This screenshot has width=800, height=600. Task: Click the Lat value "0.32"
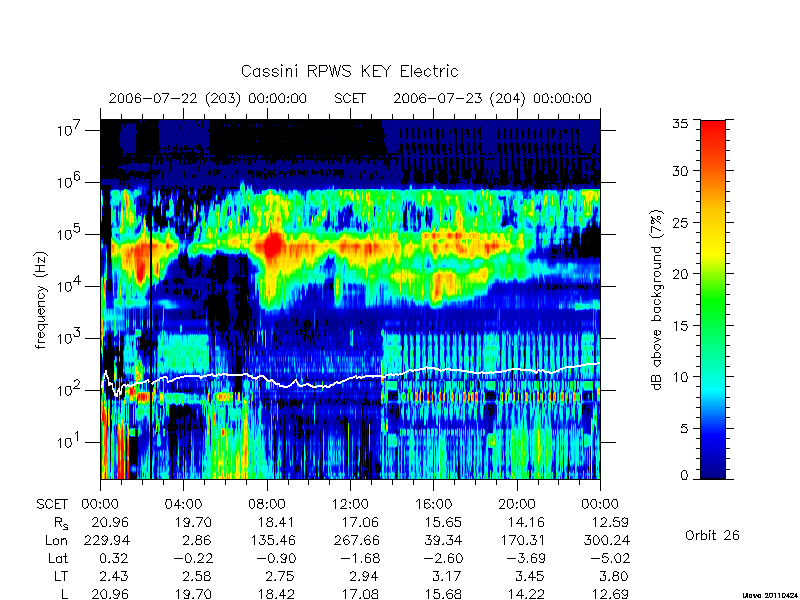pyautogui.click(x=115, y=559)
